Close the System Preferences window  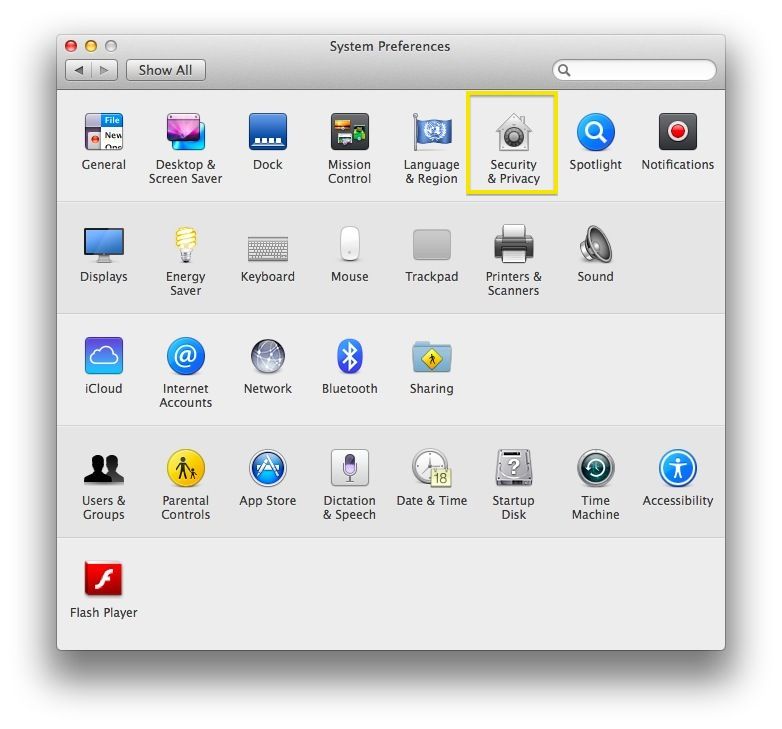point(71,46)
